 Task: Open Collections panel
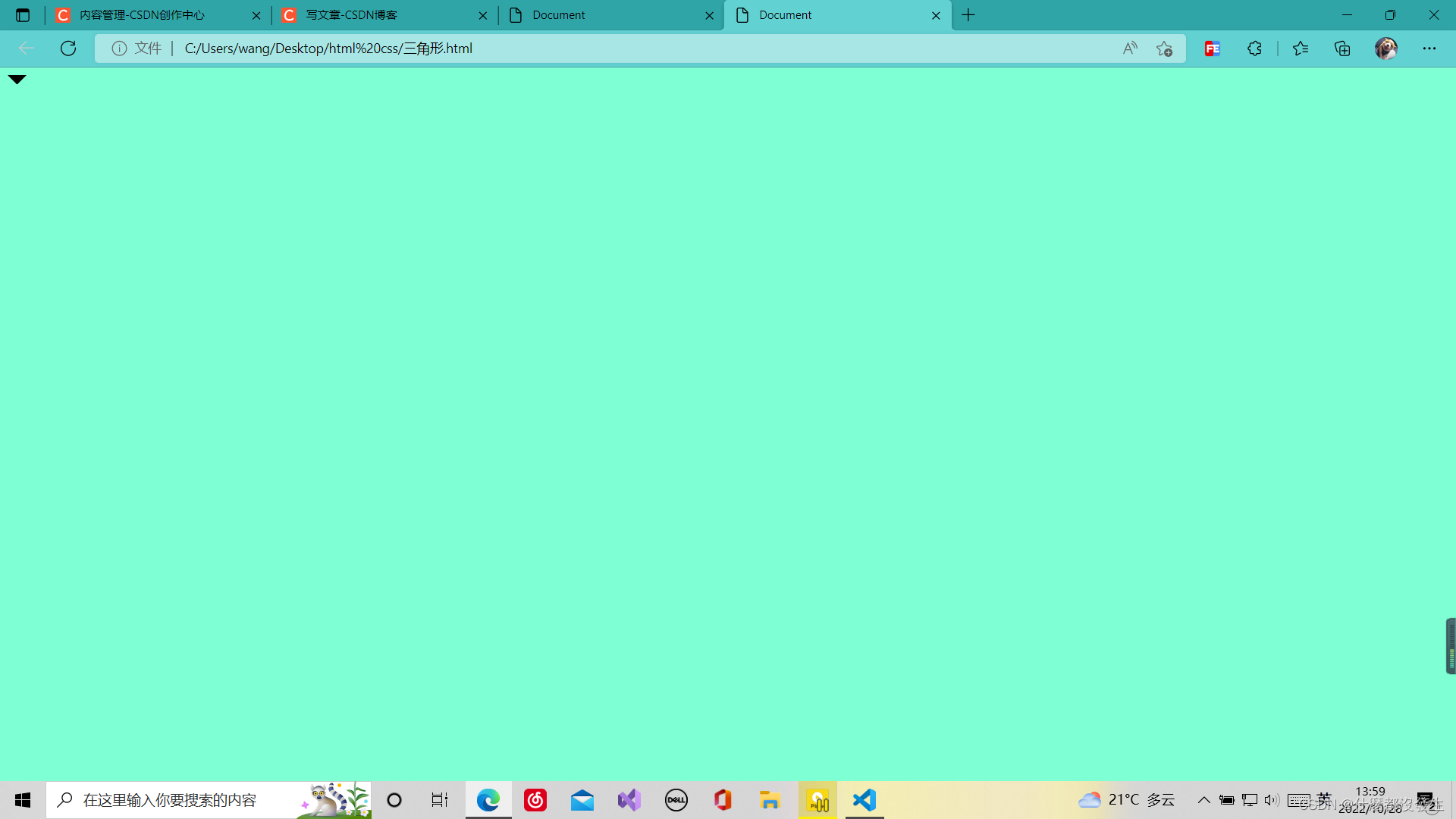1342,49
